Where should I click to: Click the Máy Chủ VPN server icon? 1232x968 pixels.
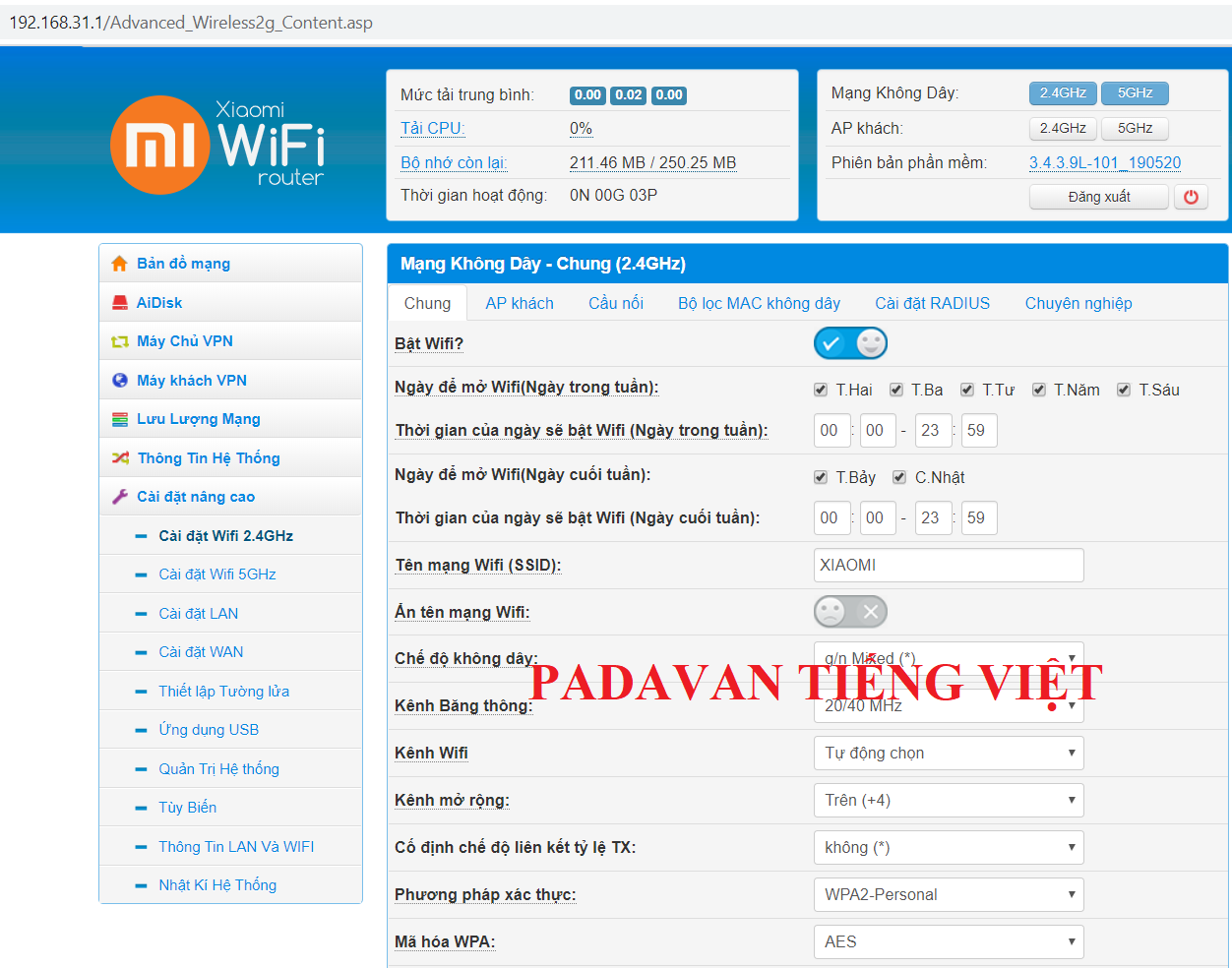click(x=120, y=341)
